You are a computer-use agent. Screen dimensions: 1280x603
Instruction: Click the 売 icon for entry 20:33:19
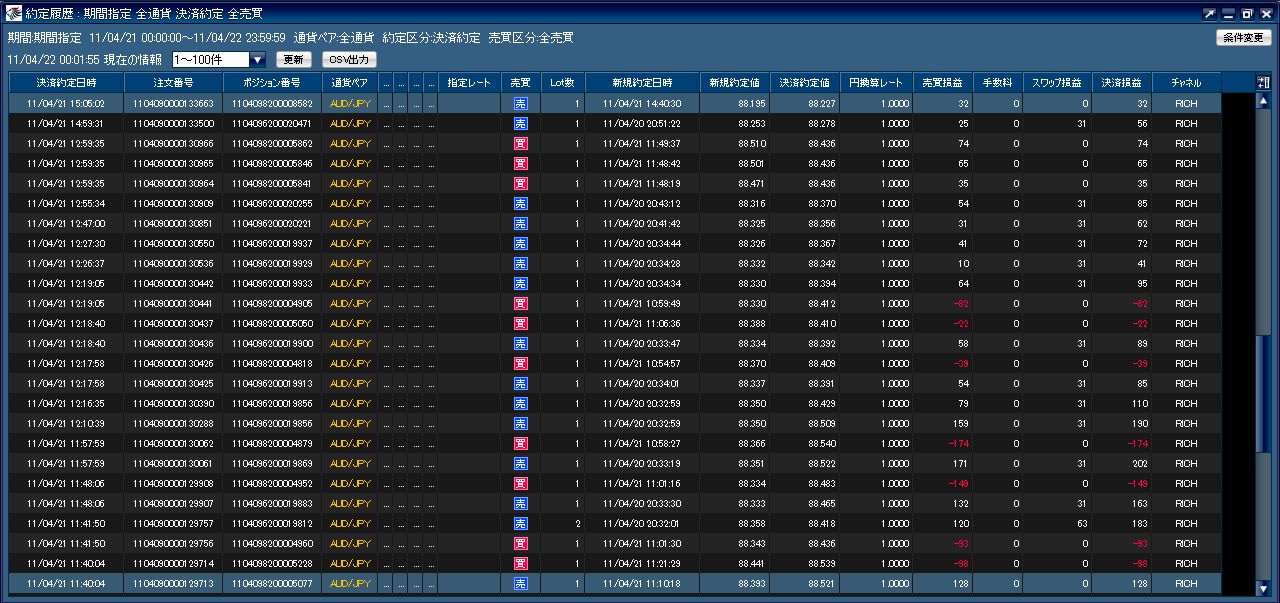pos(520,463)
